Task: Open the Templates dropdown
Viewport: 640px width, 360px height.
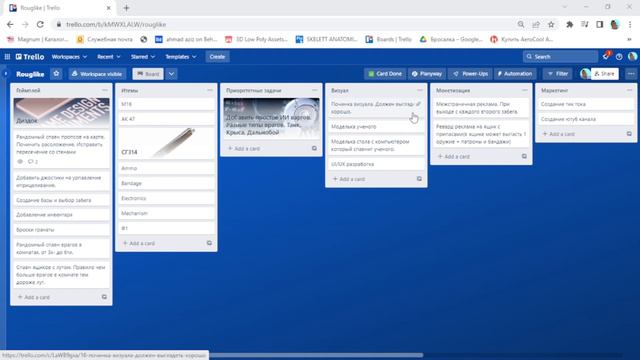Action: (181, 57)
